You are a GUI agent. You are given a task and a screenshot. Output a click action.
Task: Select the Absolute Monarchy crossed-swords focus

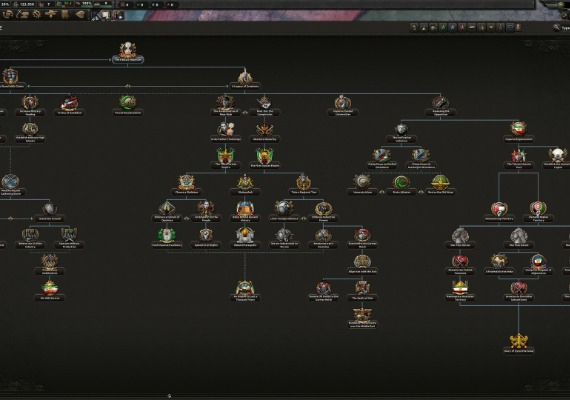(x=265, y=132)
